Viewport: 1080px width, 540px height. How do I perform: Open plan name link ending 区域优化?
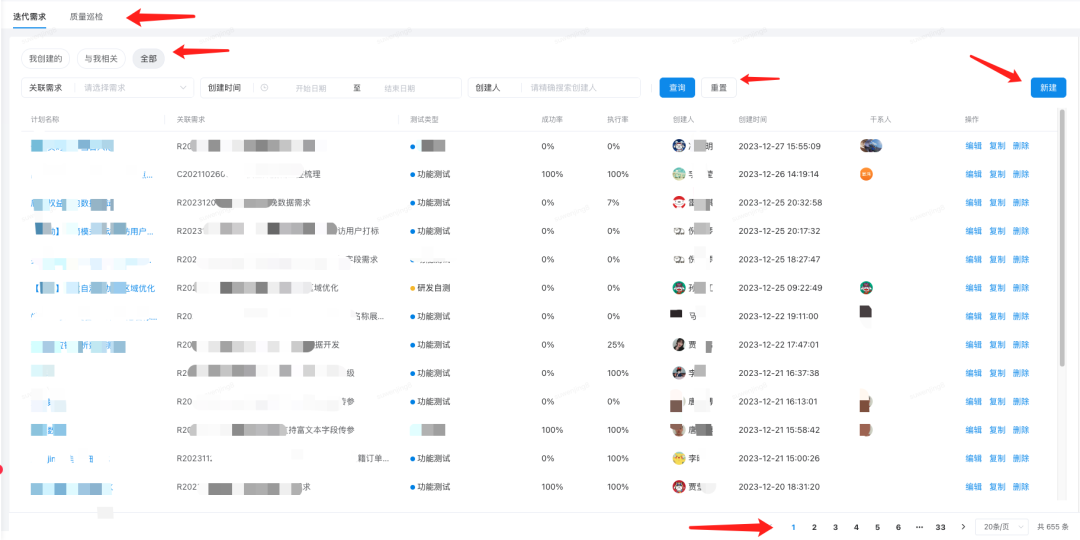[x=94, y=288]
